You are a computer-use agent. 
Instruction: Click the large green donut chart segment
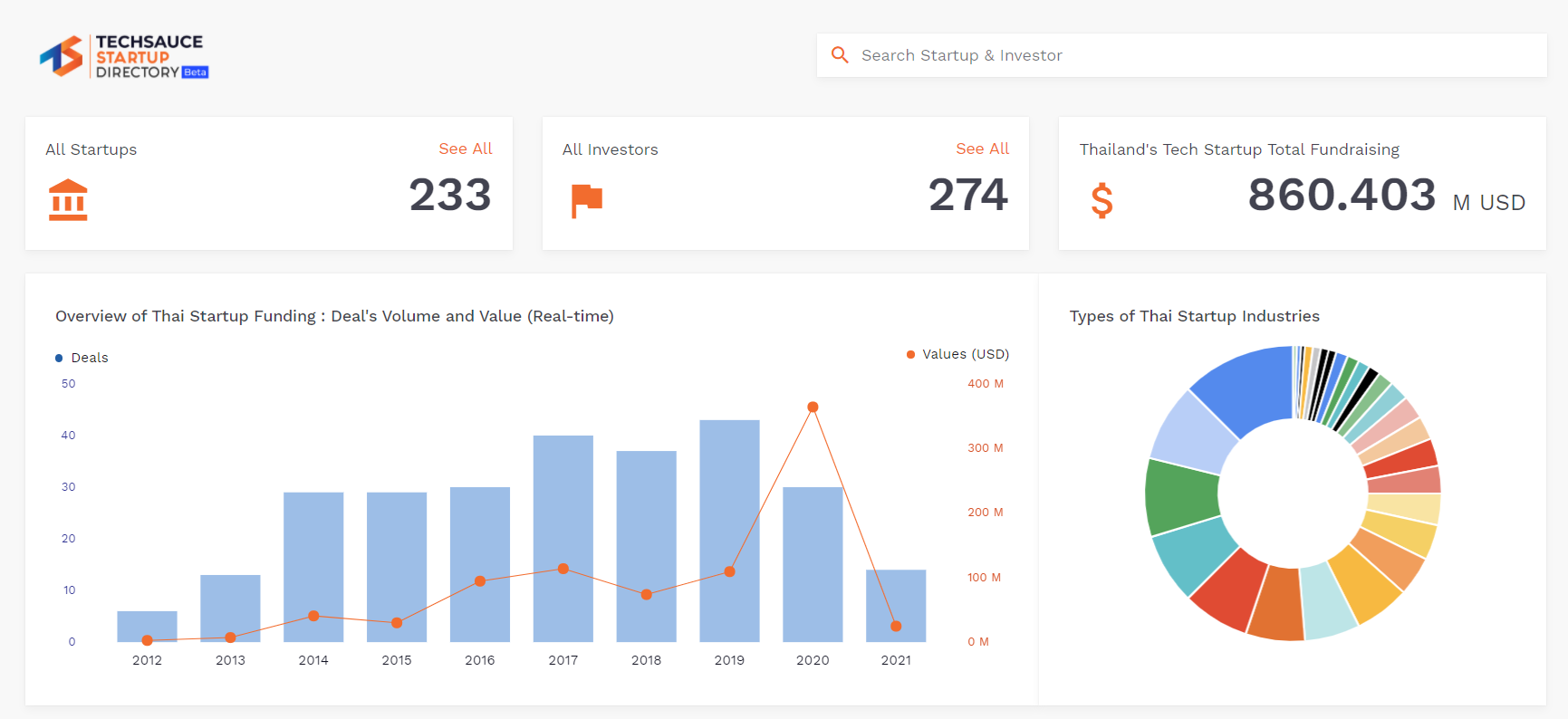coord(1182,496)
